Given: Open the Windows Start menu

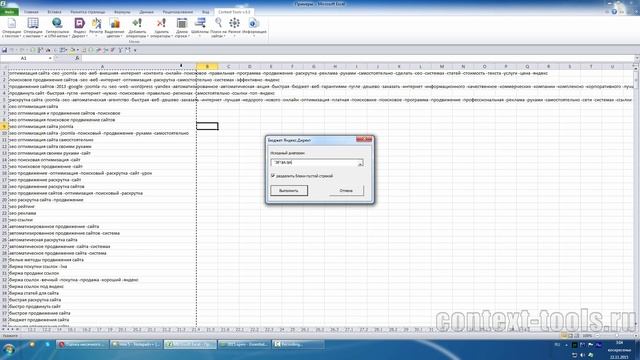Looking at the screenshot, I should (9, 349).
